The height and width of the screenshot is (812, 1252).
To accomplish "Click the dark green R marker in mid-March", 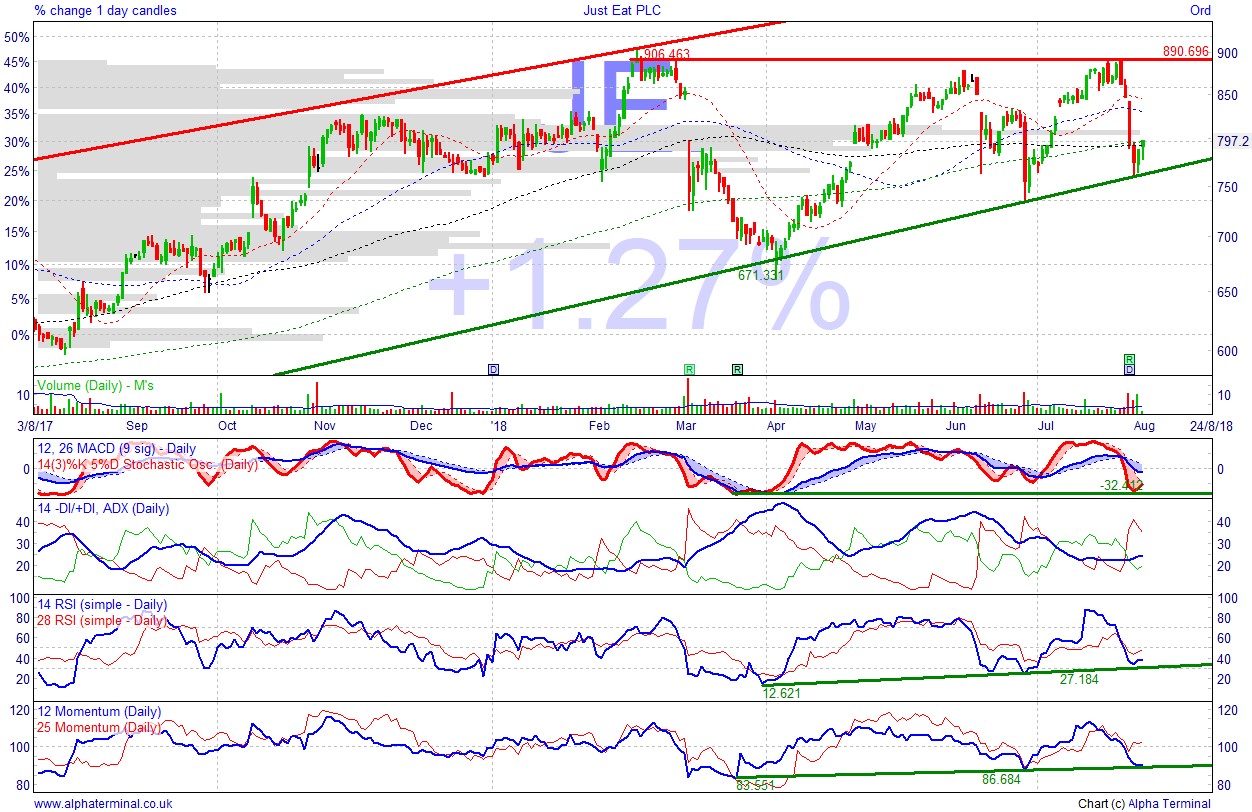I will point(737,369).
